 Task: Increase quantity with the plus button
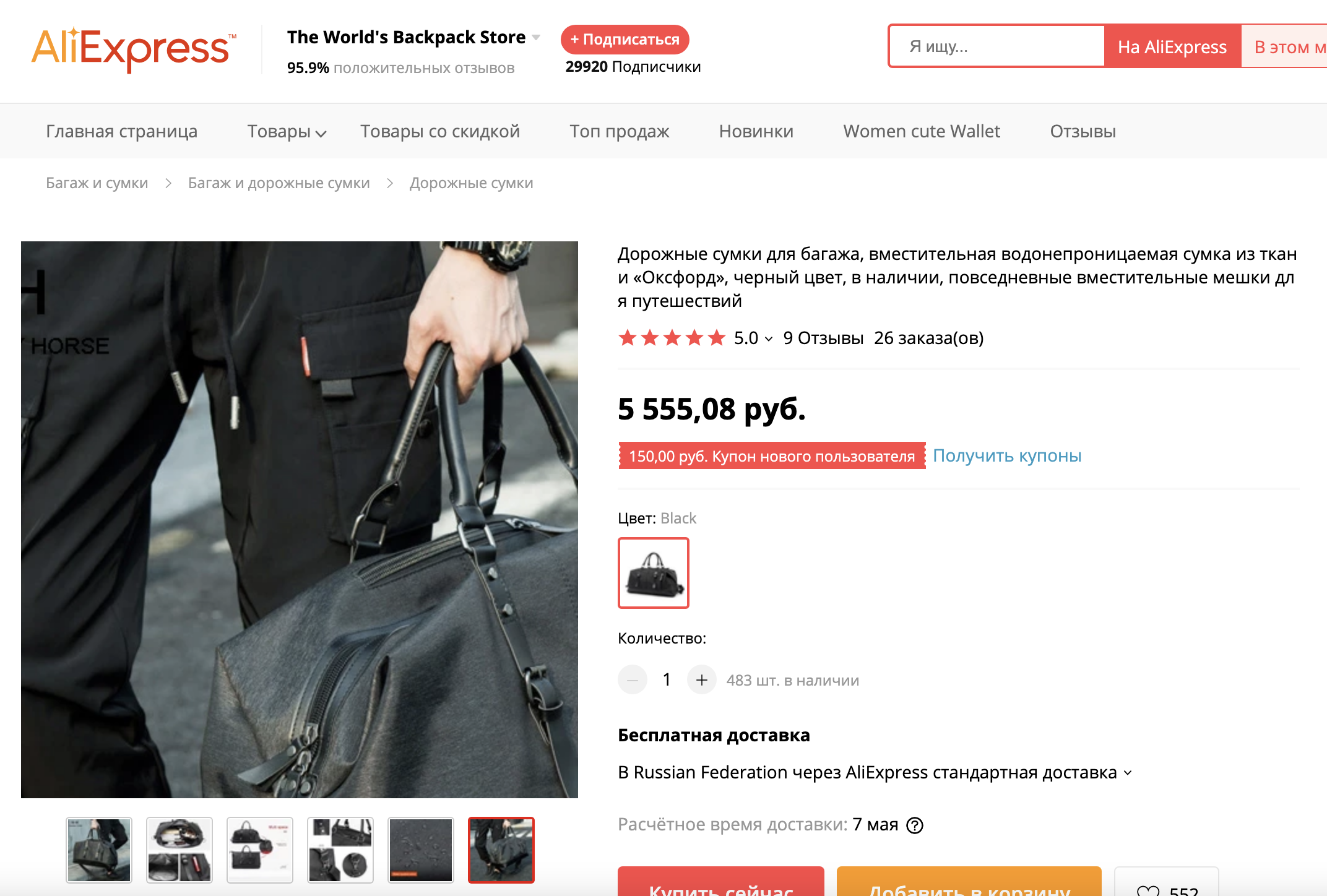click(701, 680)
